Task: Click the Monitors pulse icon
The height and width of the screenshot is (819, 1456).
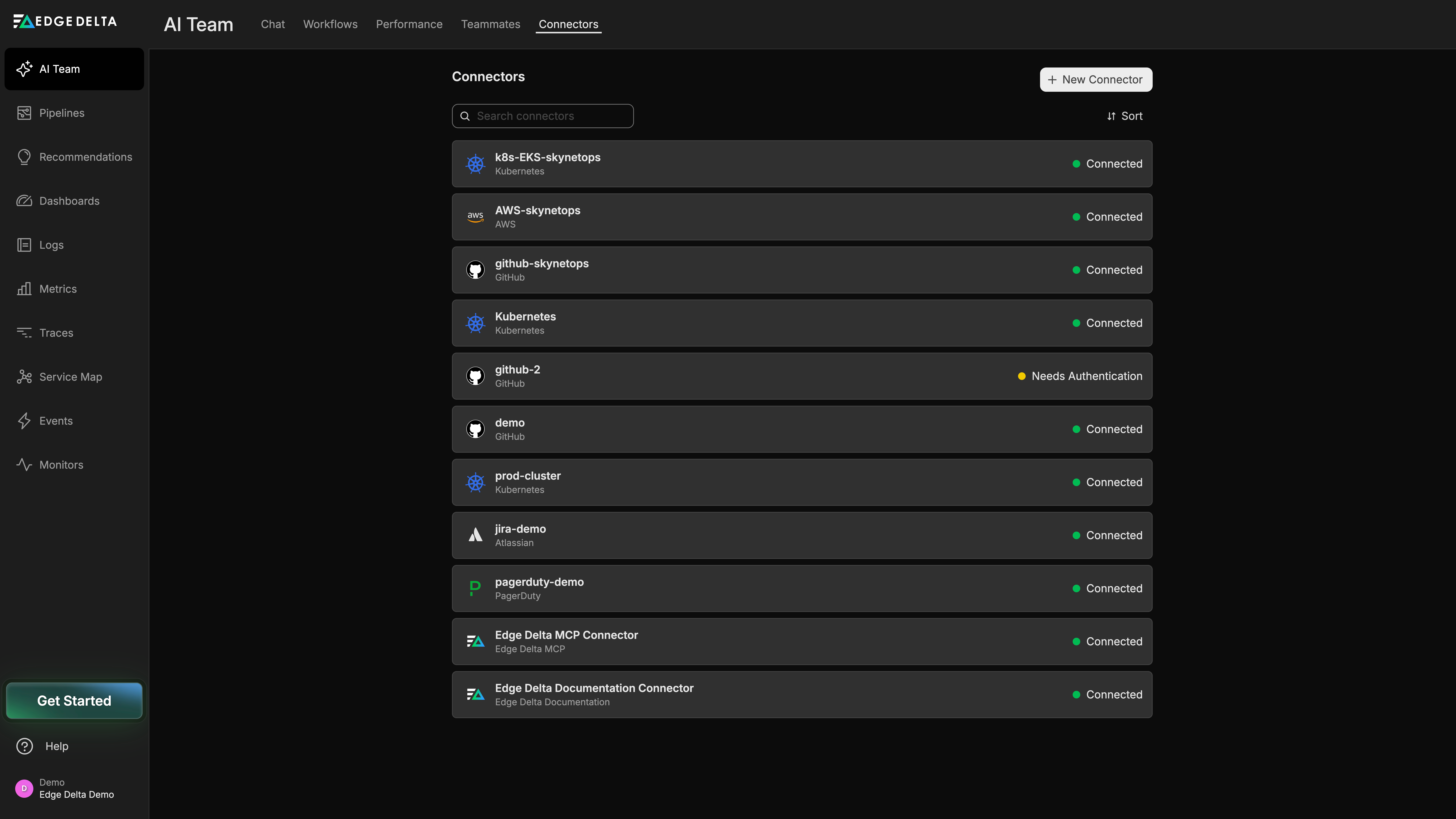Action: tap(24, 465)
